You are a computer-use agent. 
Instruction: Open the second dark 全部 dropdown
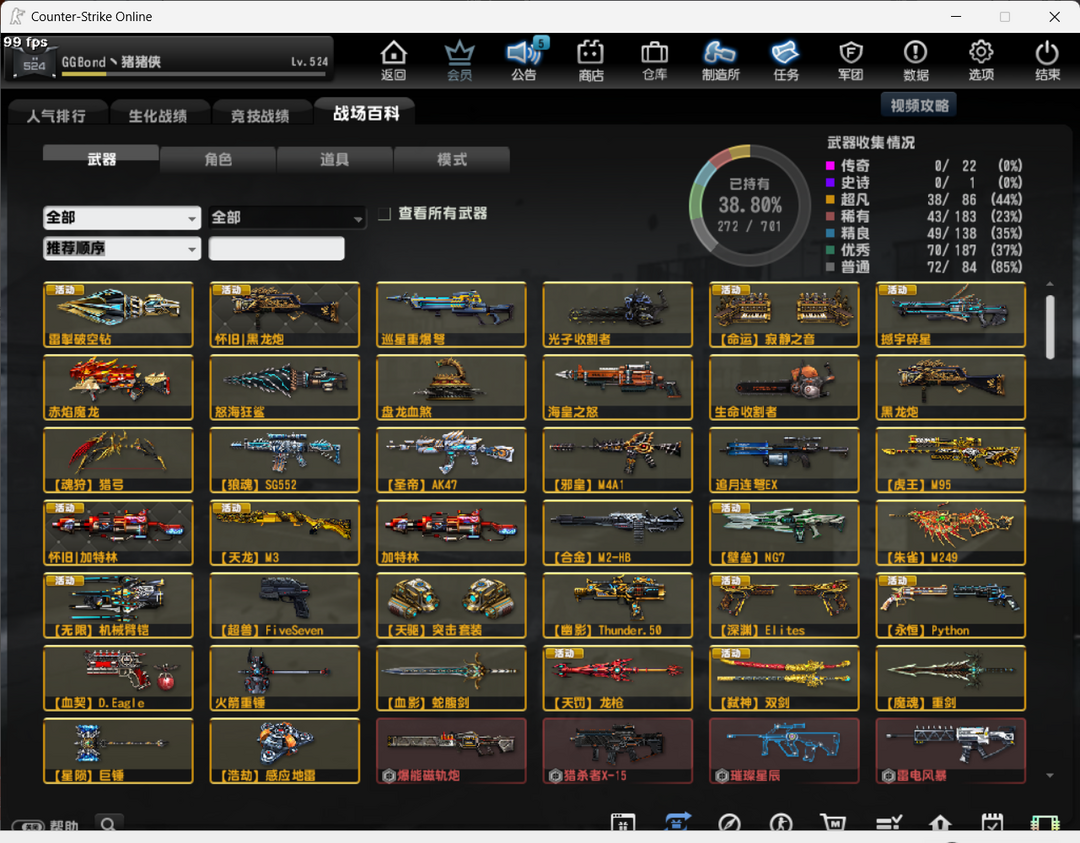(287, 218)
